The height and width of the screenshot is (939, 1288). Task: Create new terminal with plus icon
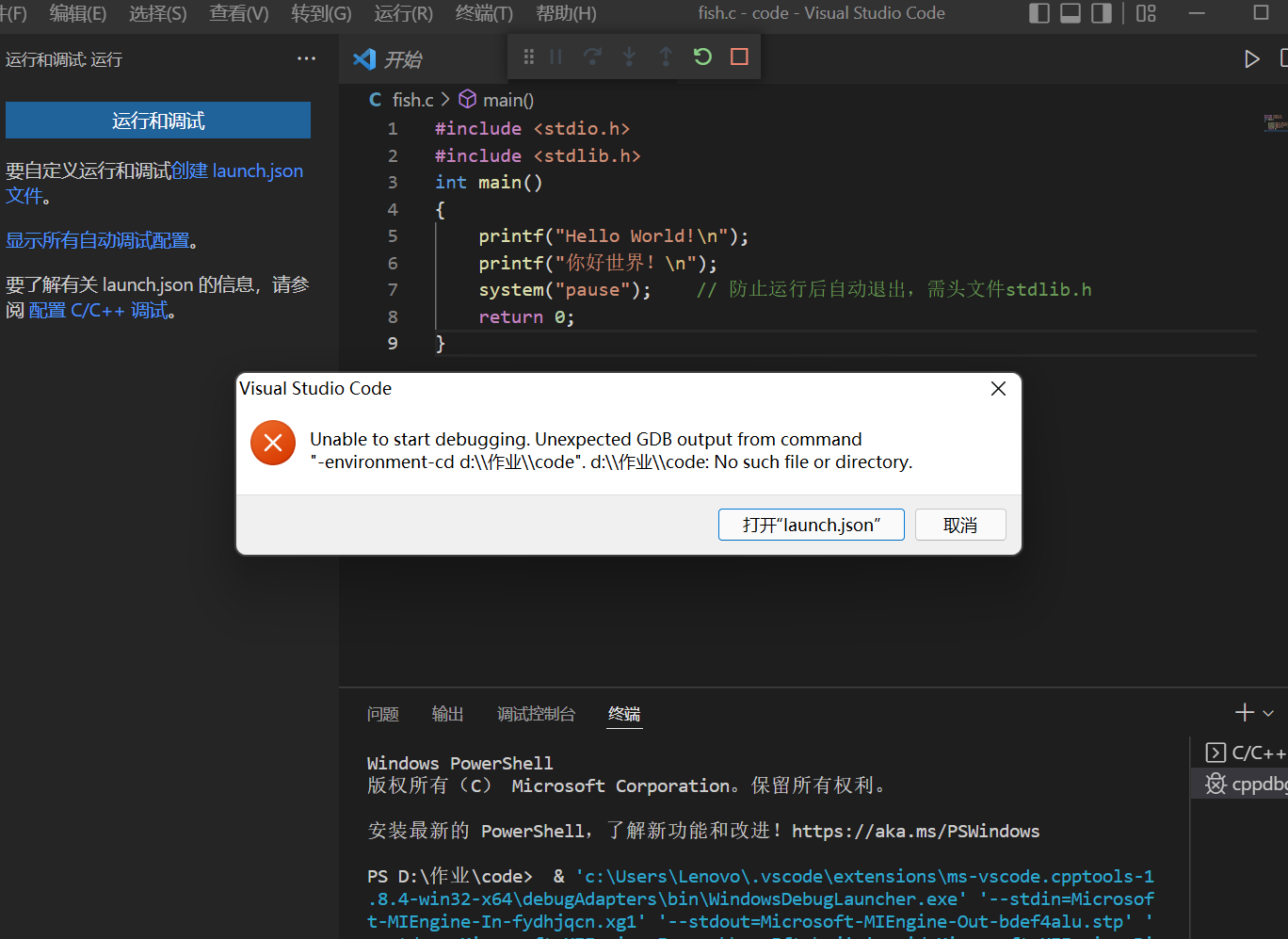click(x=1245, y=713)
